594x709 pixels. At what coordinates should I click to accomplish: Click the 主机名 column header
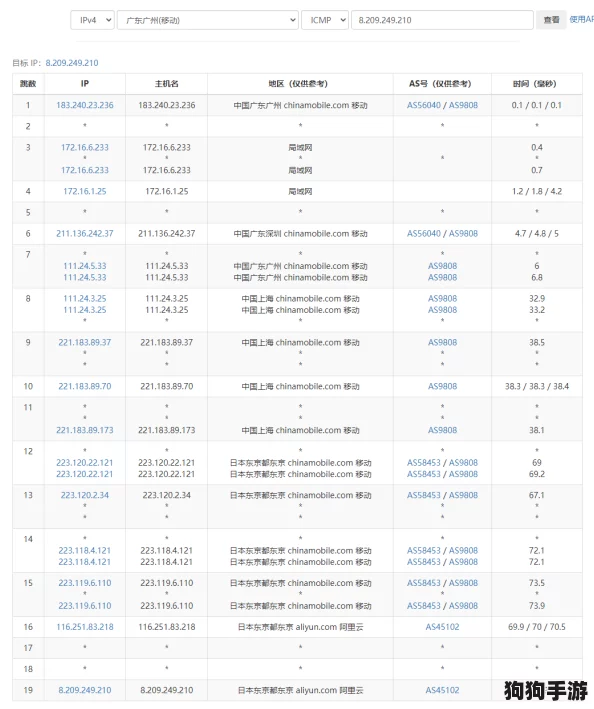coord(166,84)
